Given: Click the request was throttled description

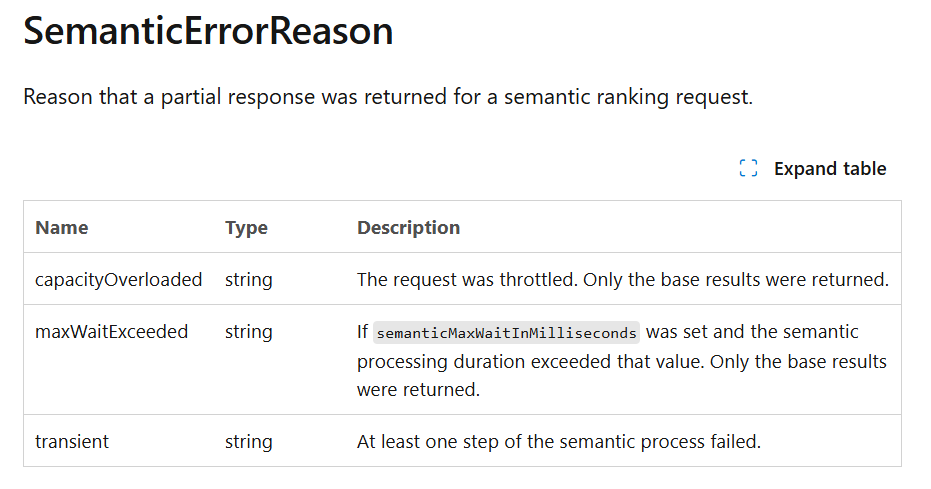Looking at the screenshot, I should tap(467, 280).
